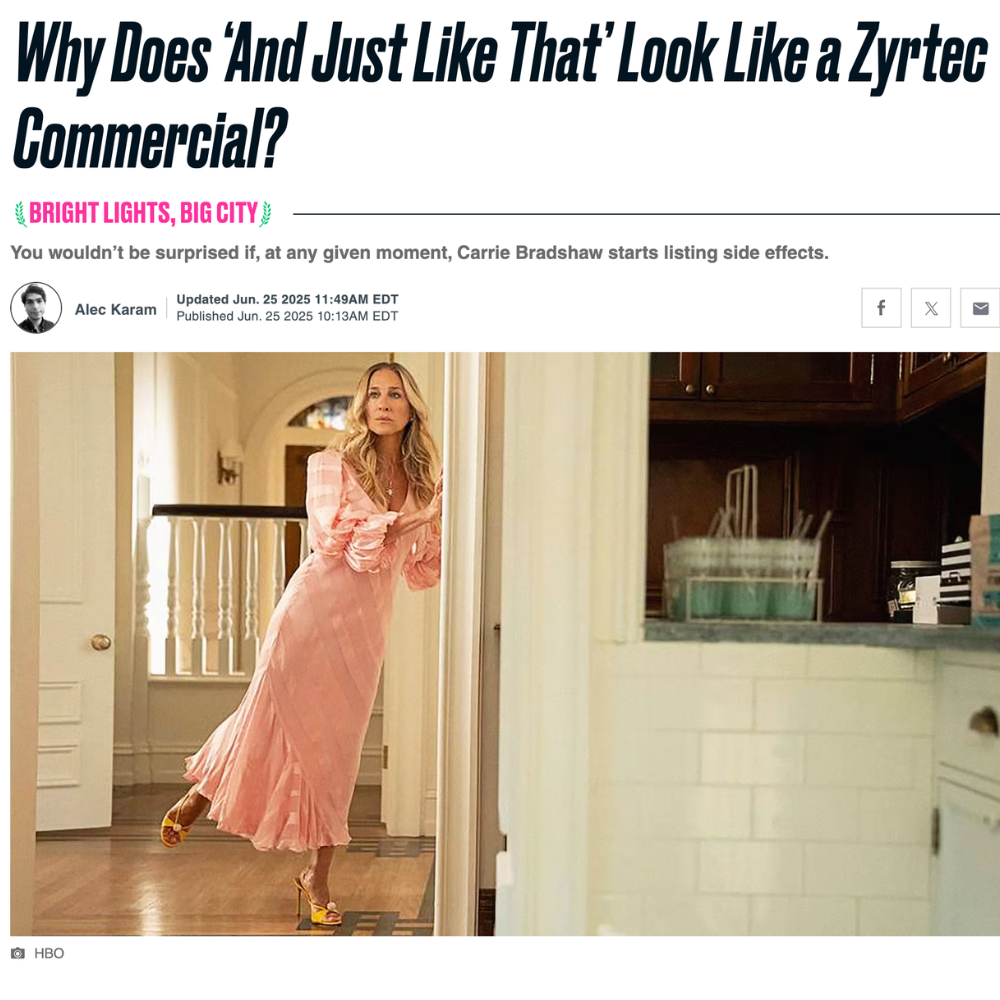Screen dimensions: 1000x1000
Task: Share article on Facebook
Action: click(881, 308)
